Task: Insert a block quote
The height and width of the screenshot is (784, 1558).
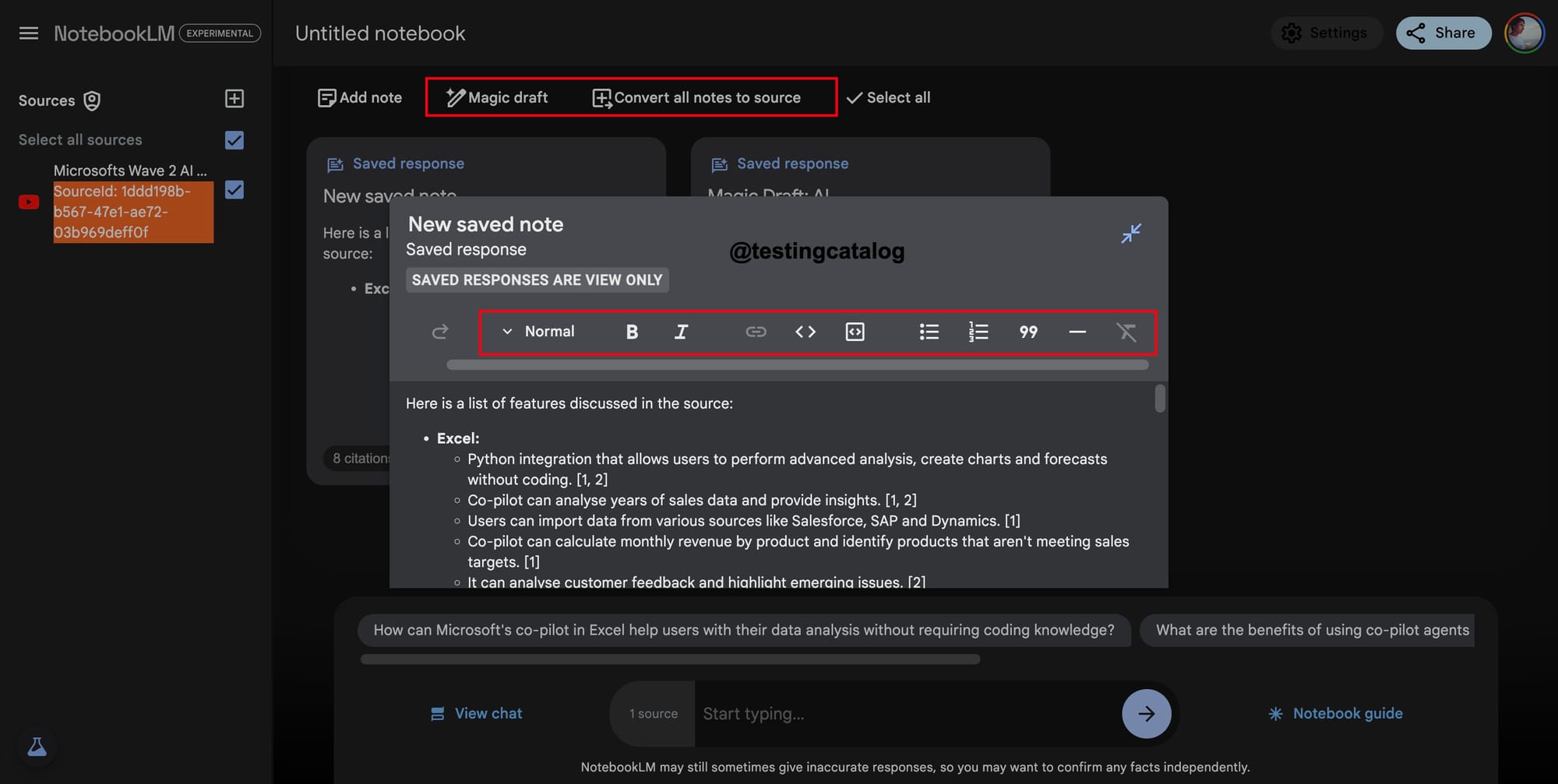Action: pos(1028,332)
